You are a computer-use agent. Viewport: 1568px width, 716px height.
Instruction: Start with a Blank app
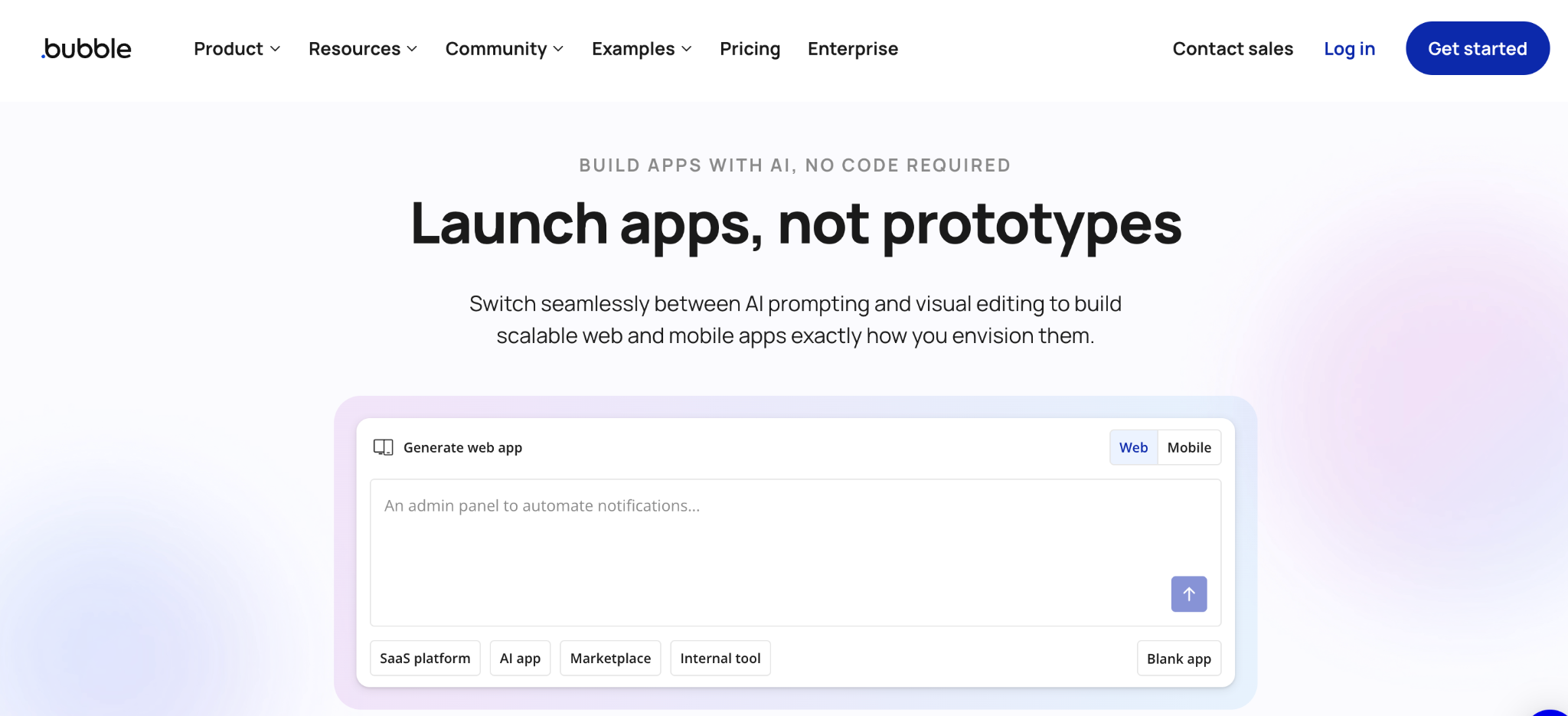pos(1178,659)
